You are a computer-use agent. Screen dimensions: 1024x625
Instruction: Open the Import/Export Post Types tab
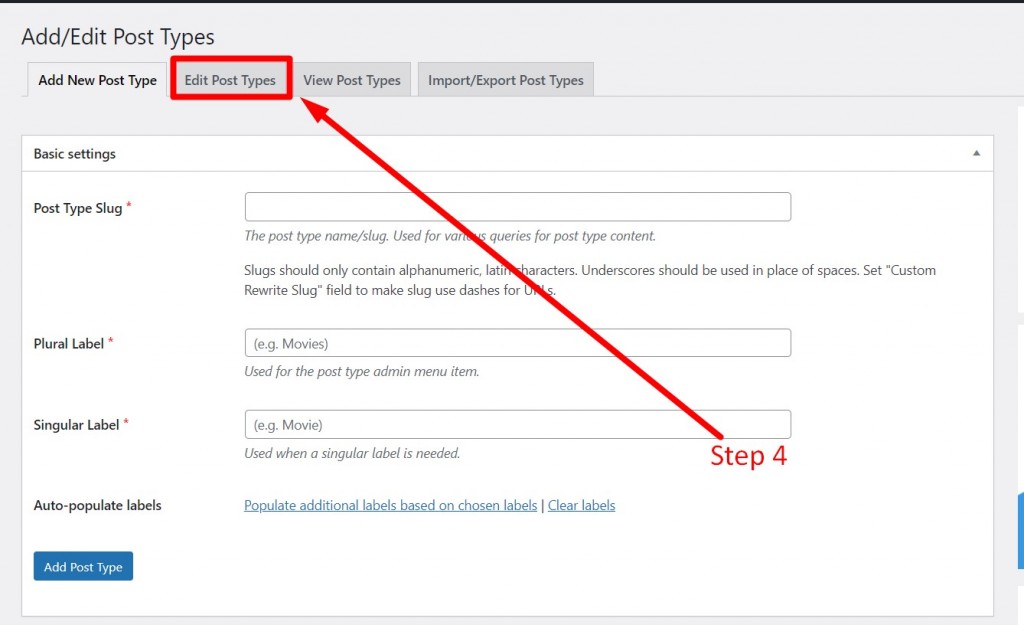point(505,80)
